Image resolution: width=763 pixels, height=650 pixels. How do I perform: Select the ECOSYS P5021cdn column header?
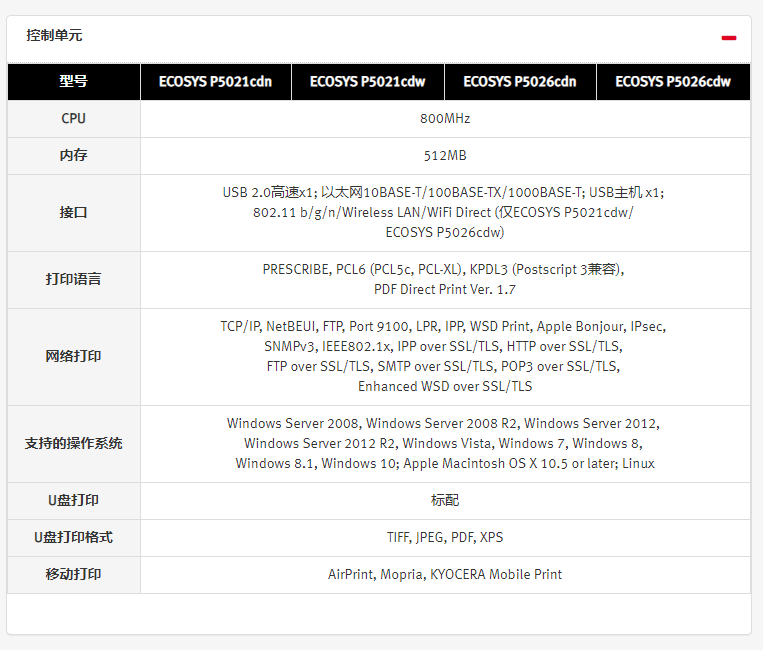point(215,82)
